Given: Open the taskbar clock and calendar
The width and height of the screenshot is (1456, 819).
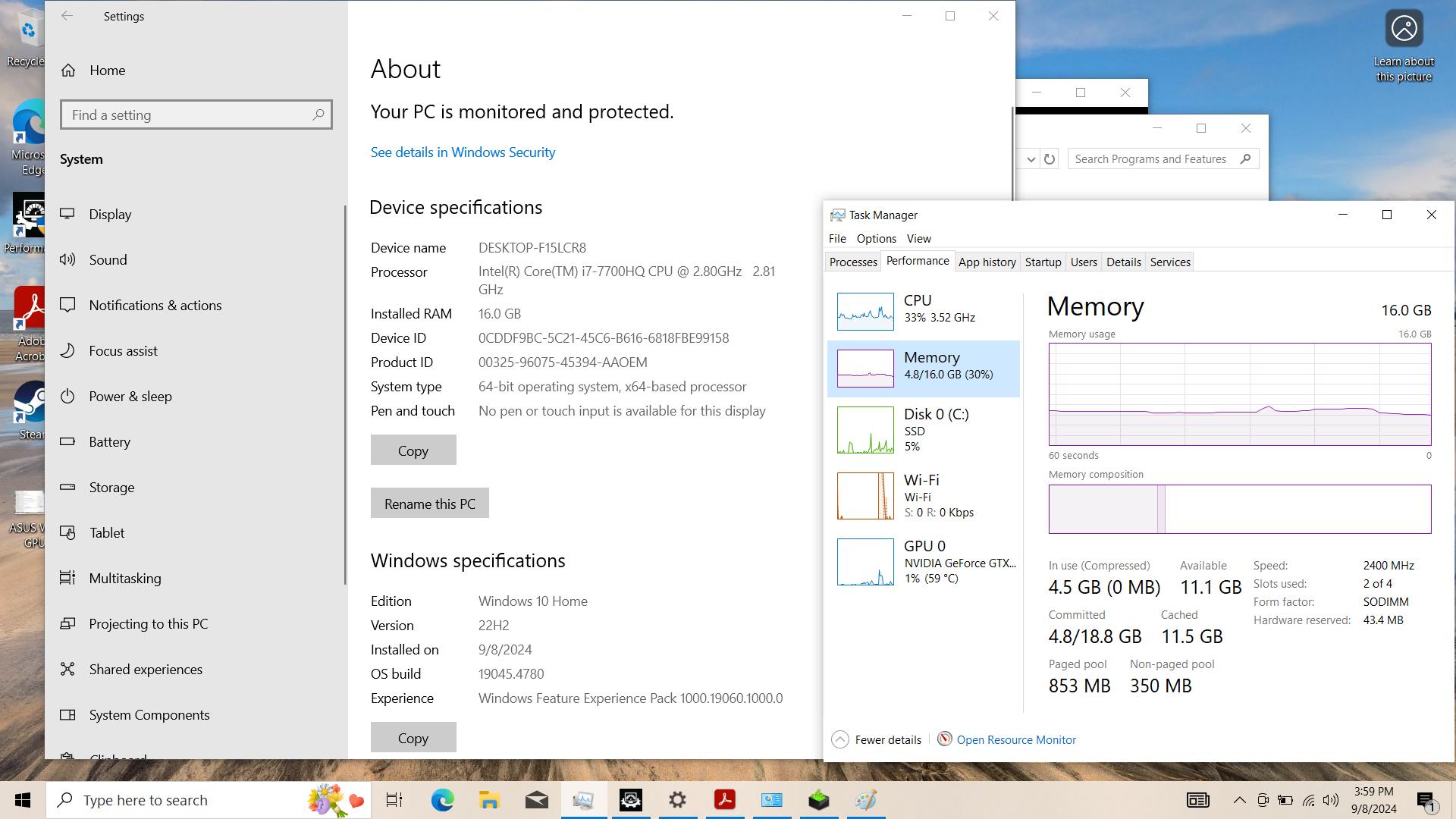Looking at the screenshot, I should click(x=1373, y=800).
